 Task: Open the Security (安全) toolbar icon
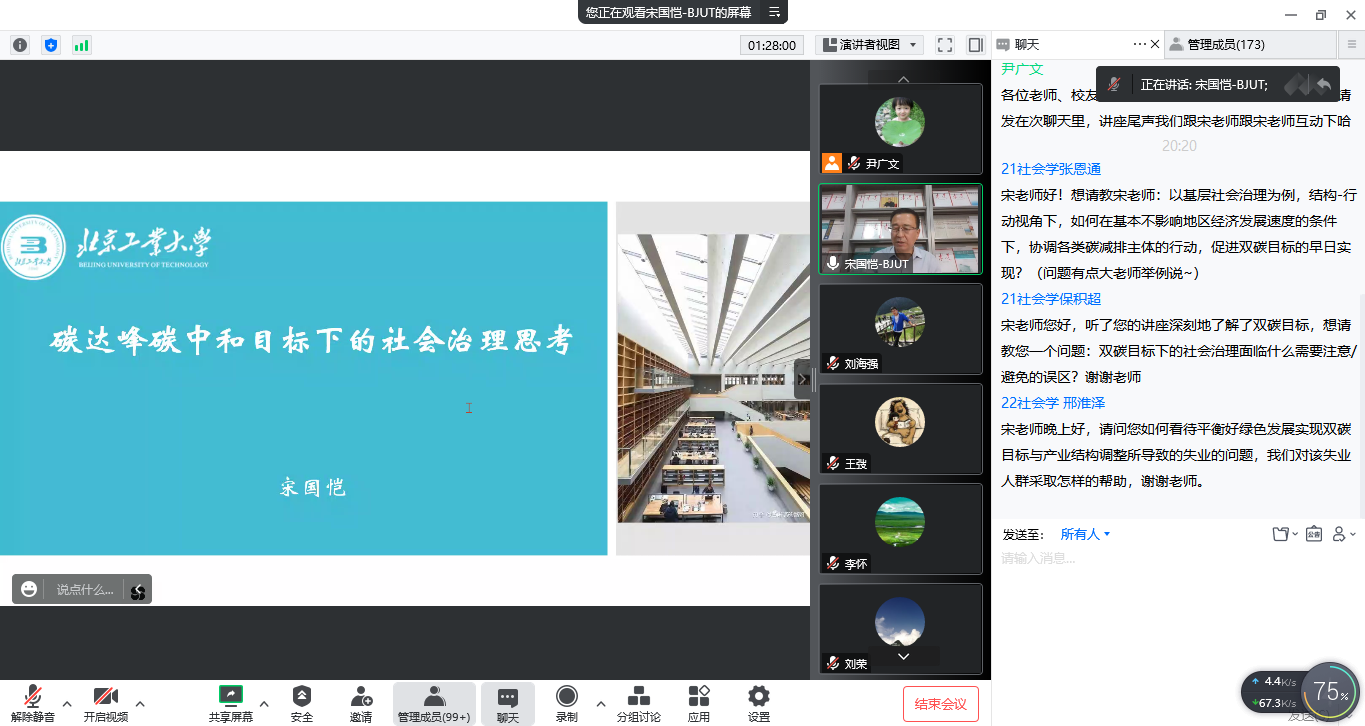coord(301,703)
